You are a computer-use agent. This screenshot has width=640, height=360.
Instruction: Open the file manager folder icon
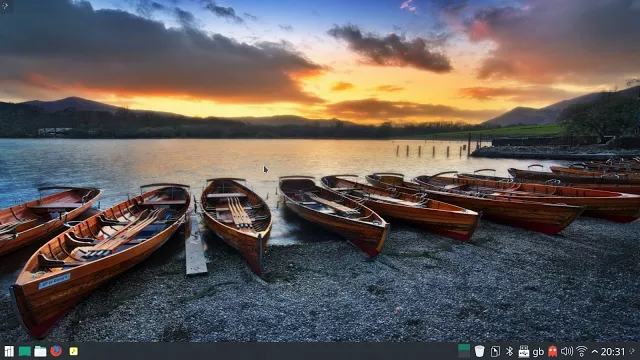(x=40, y=351)
